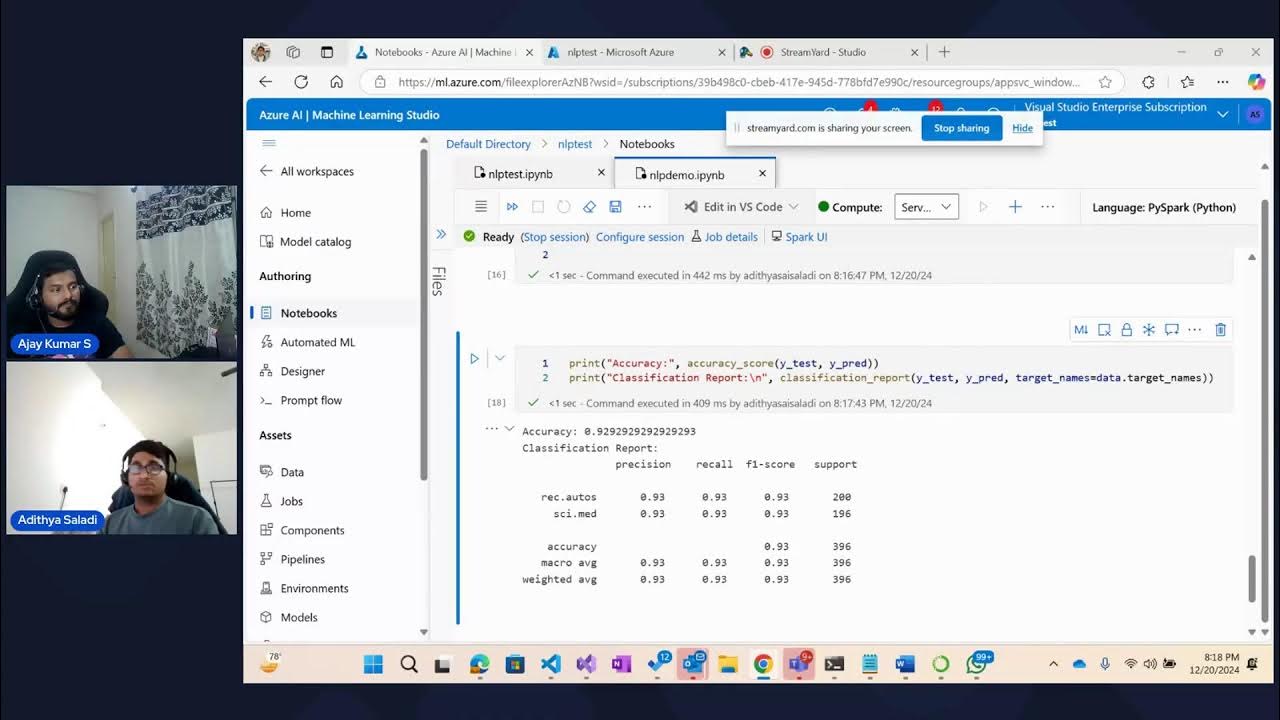The image size is (1280, 720).
Task: Open Google Chrome from the taskbar
Action: pos(763,664)
